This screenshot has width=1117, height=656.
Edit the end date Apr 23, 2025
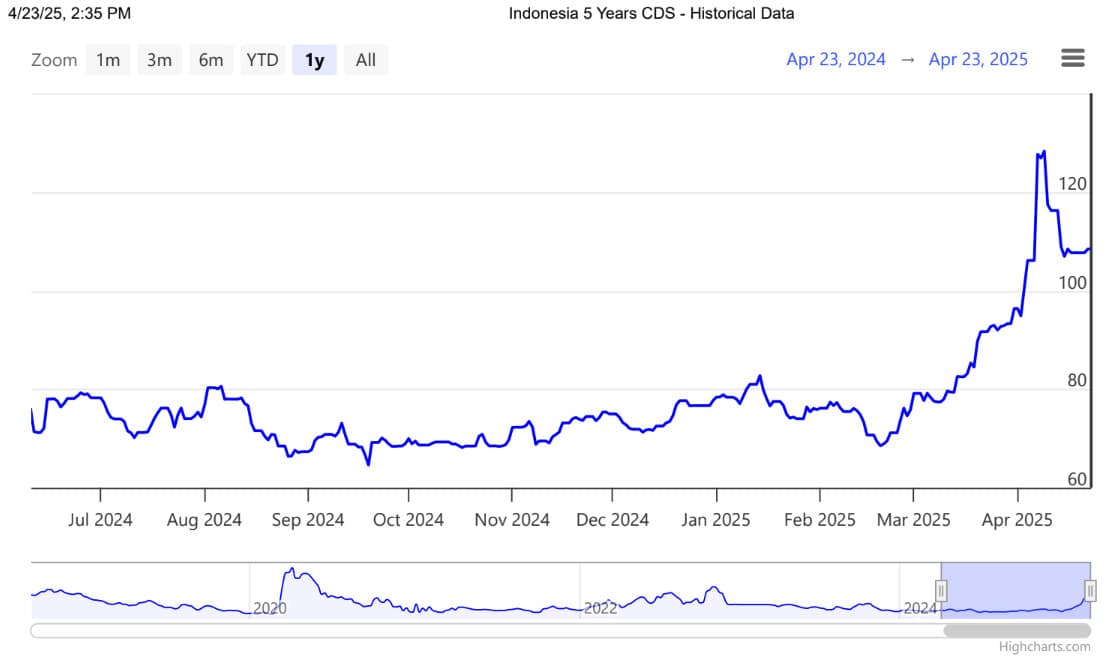978,59
